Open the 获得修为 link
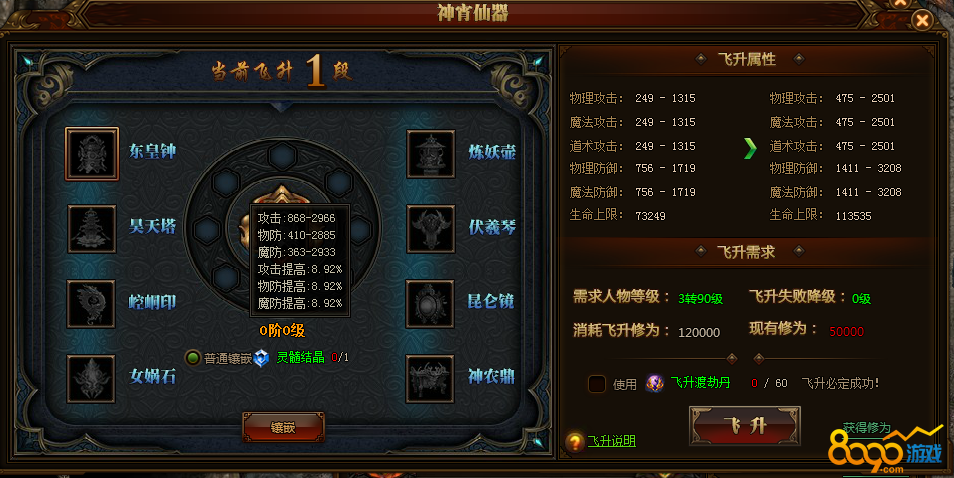This screenshot has height=478, width=954. [x=866, y=428]
